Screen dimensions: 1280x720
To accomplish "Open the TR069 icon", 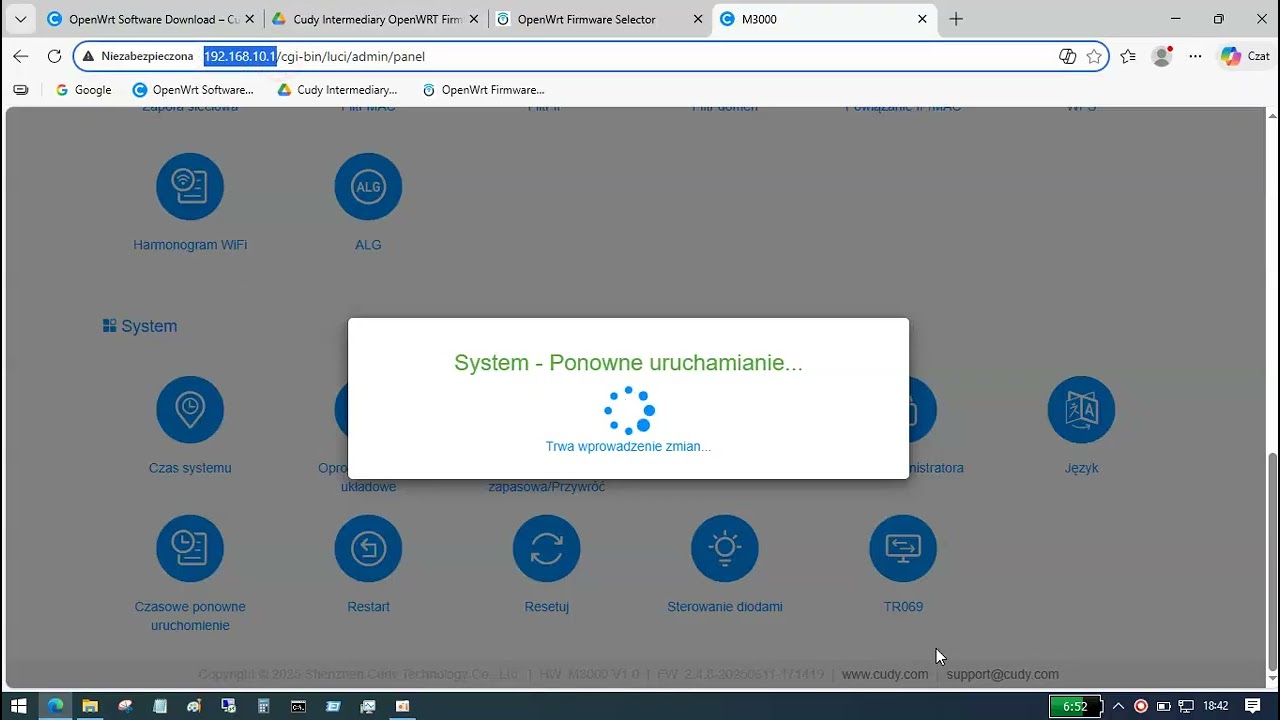I will pos(903,548).
